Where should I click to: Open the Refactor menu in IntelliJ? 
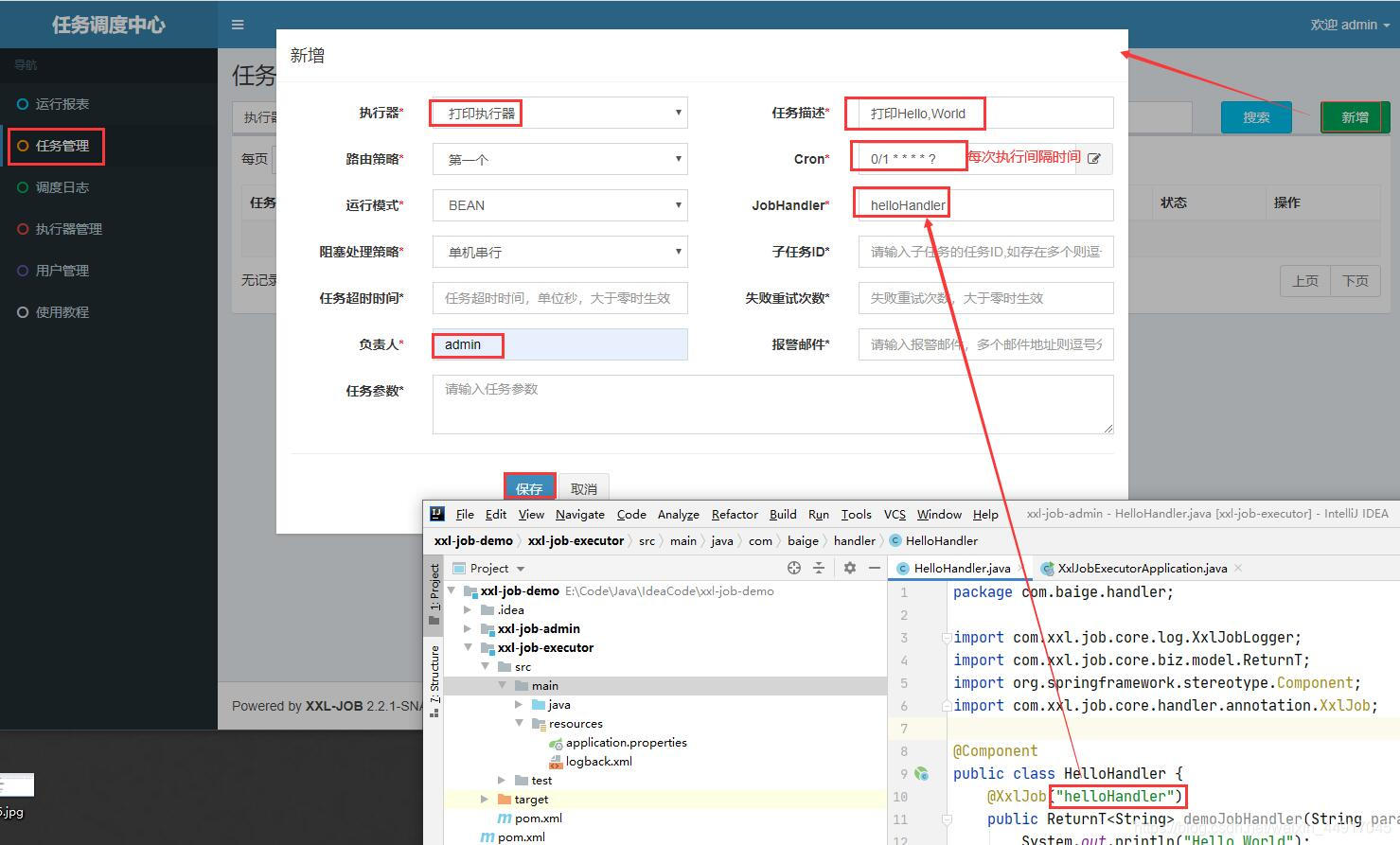[735, 514]
